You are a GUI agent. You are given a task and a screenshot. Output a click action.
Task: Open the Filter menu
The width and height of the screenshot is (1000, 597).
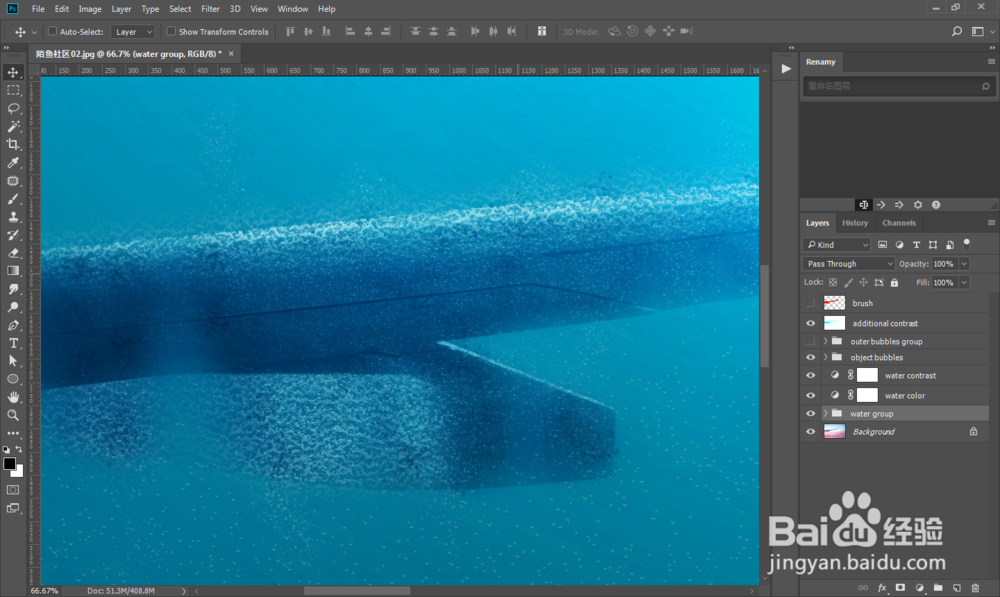click(210, 9)
